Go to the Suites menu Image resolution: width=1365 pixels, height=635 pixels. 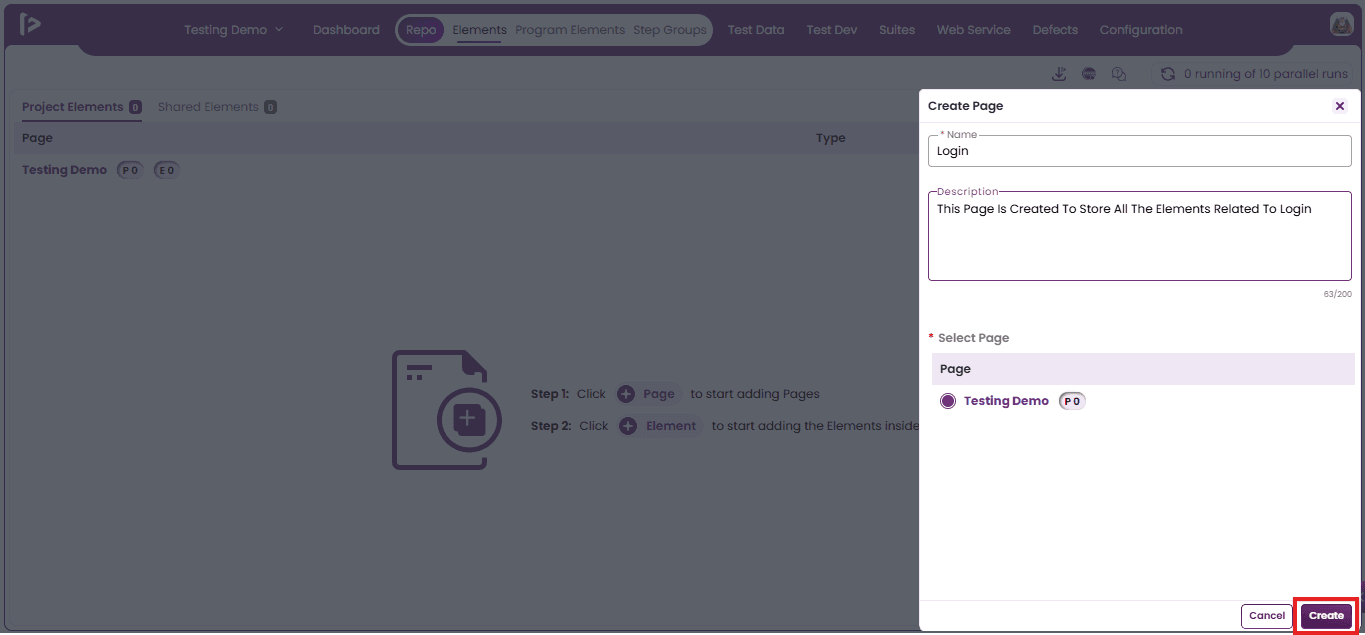click(x=897, y=30)
